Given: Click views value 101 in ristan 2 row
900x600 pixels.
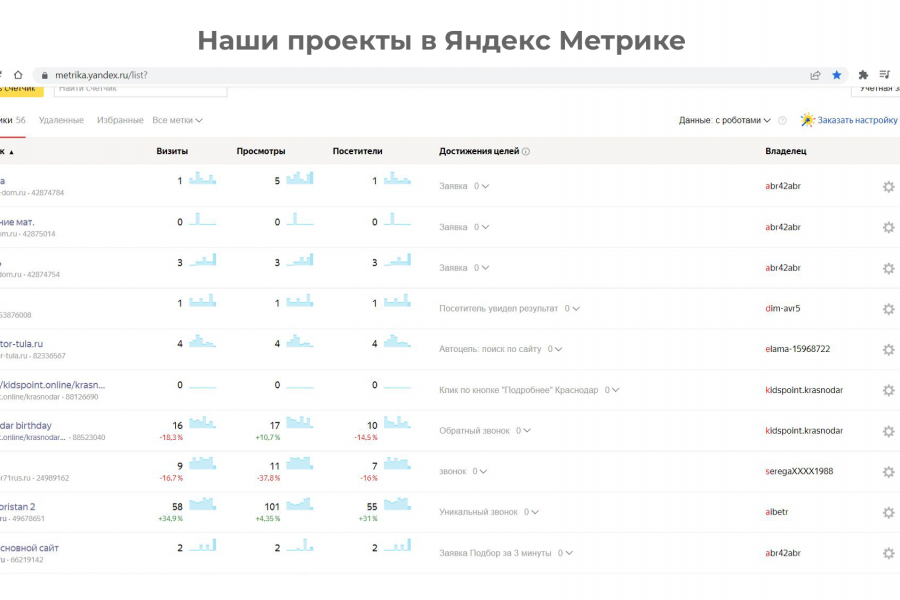Looking at the screenshot, I should coord(272,507).
